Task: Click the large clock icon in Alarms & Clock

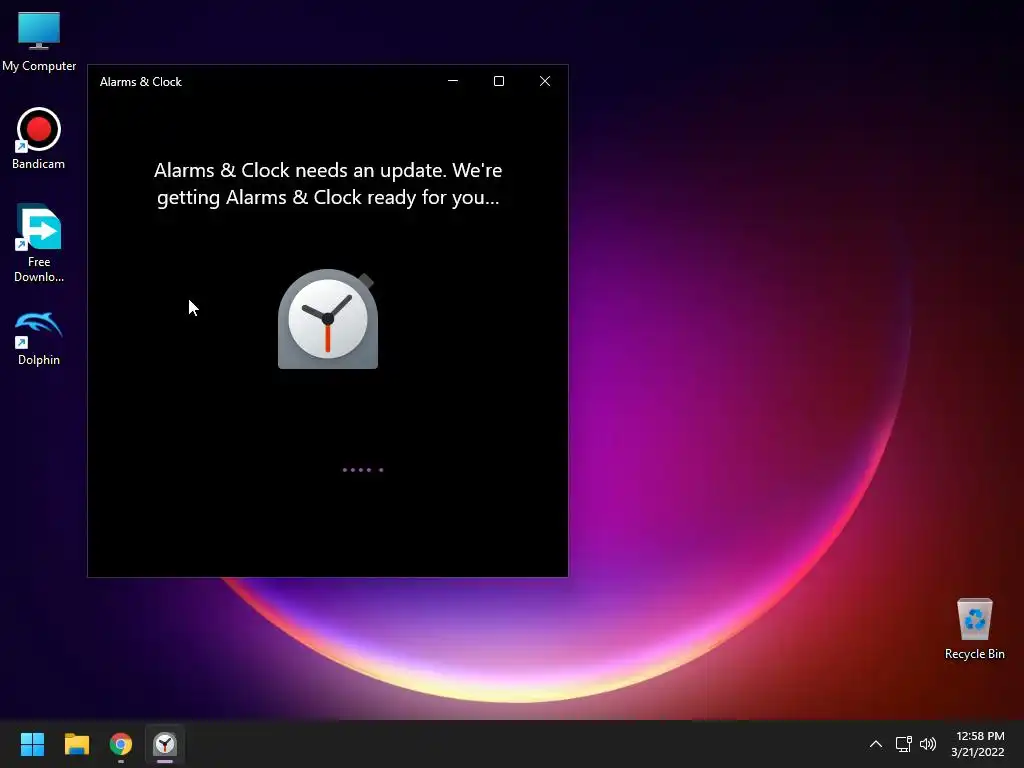Action: pyautogui.click(x=328, y=319)
